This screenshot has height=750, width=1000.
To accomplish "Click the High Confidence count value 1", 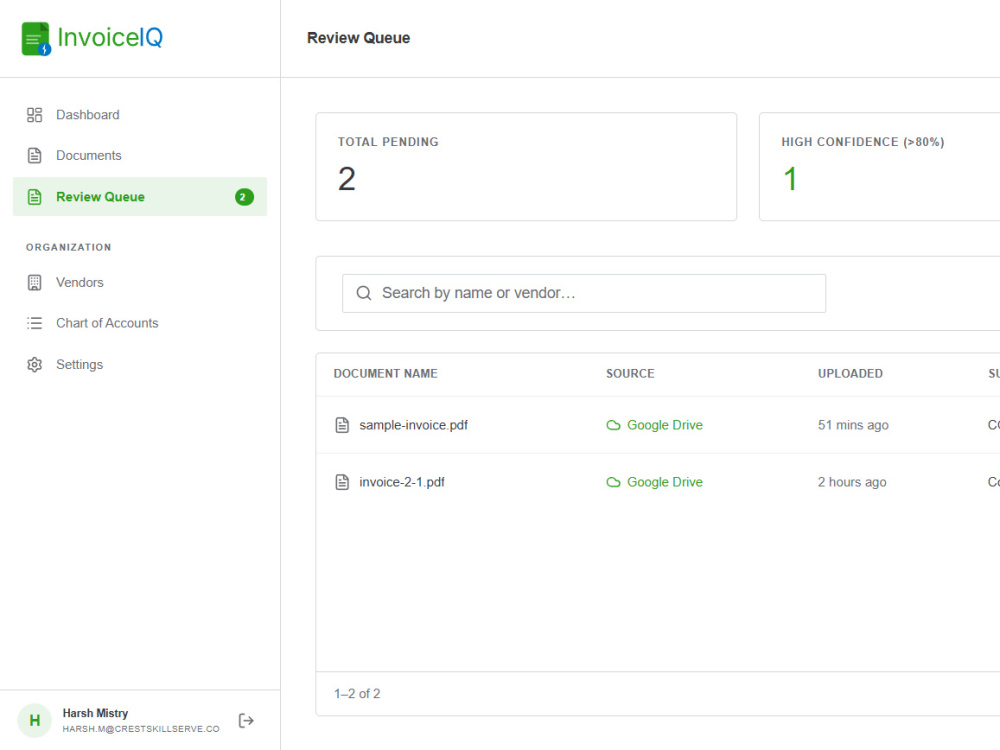I will tap(790, 179).
